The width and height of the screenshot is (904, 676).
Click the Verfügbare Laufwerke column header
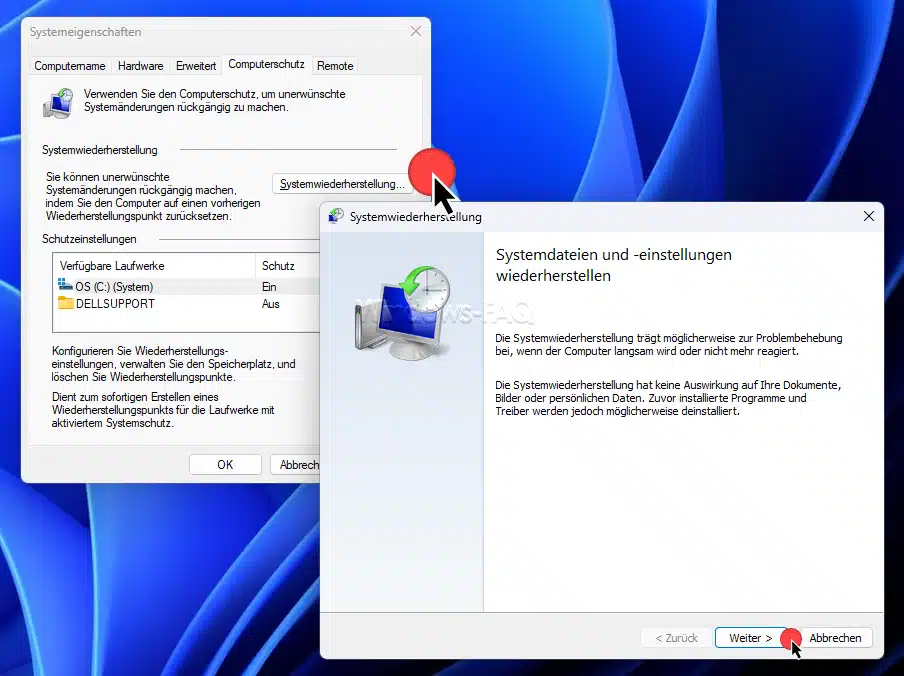[x=155, y=266]
